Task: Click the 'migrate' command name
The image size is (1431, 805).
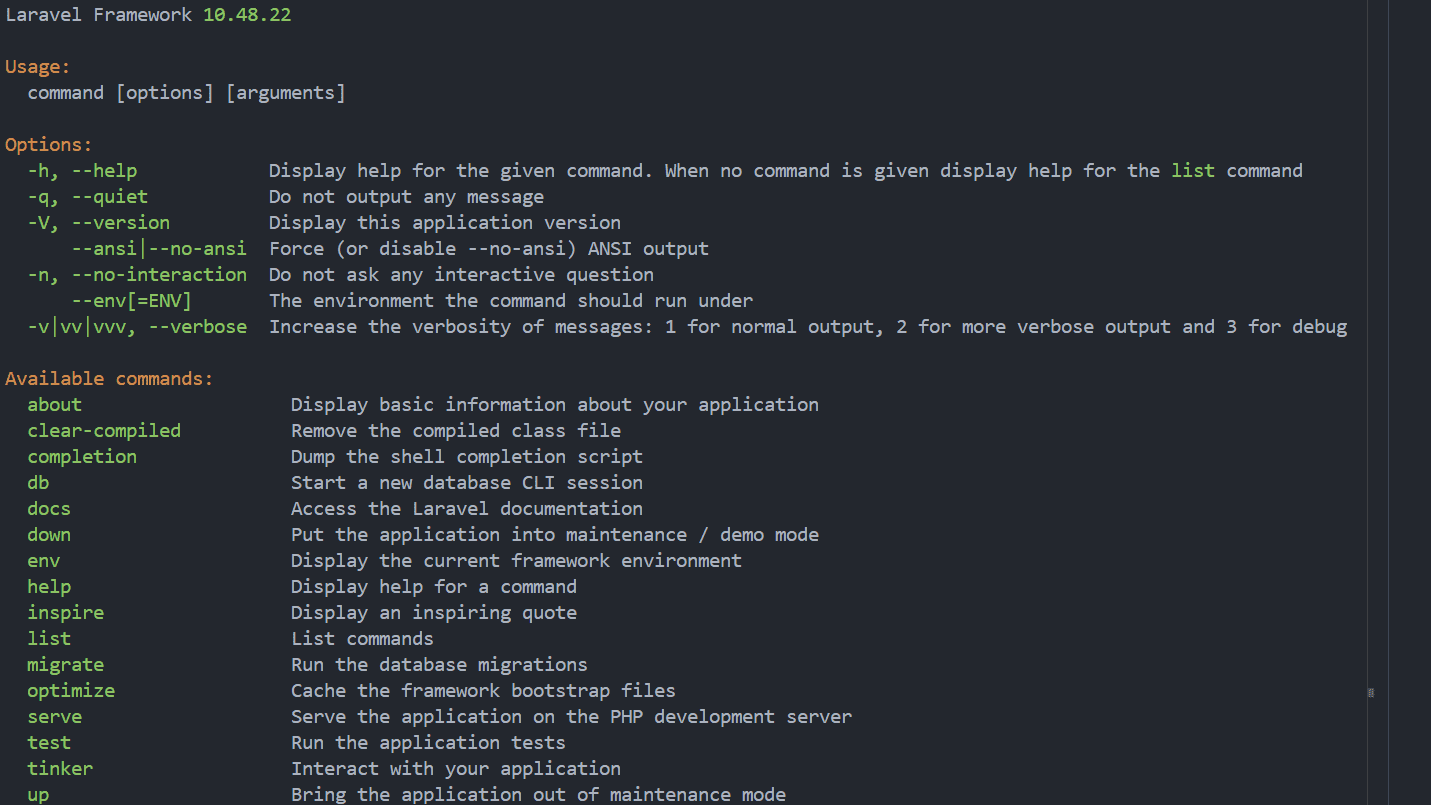Action: coord(65,665)
